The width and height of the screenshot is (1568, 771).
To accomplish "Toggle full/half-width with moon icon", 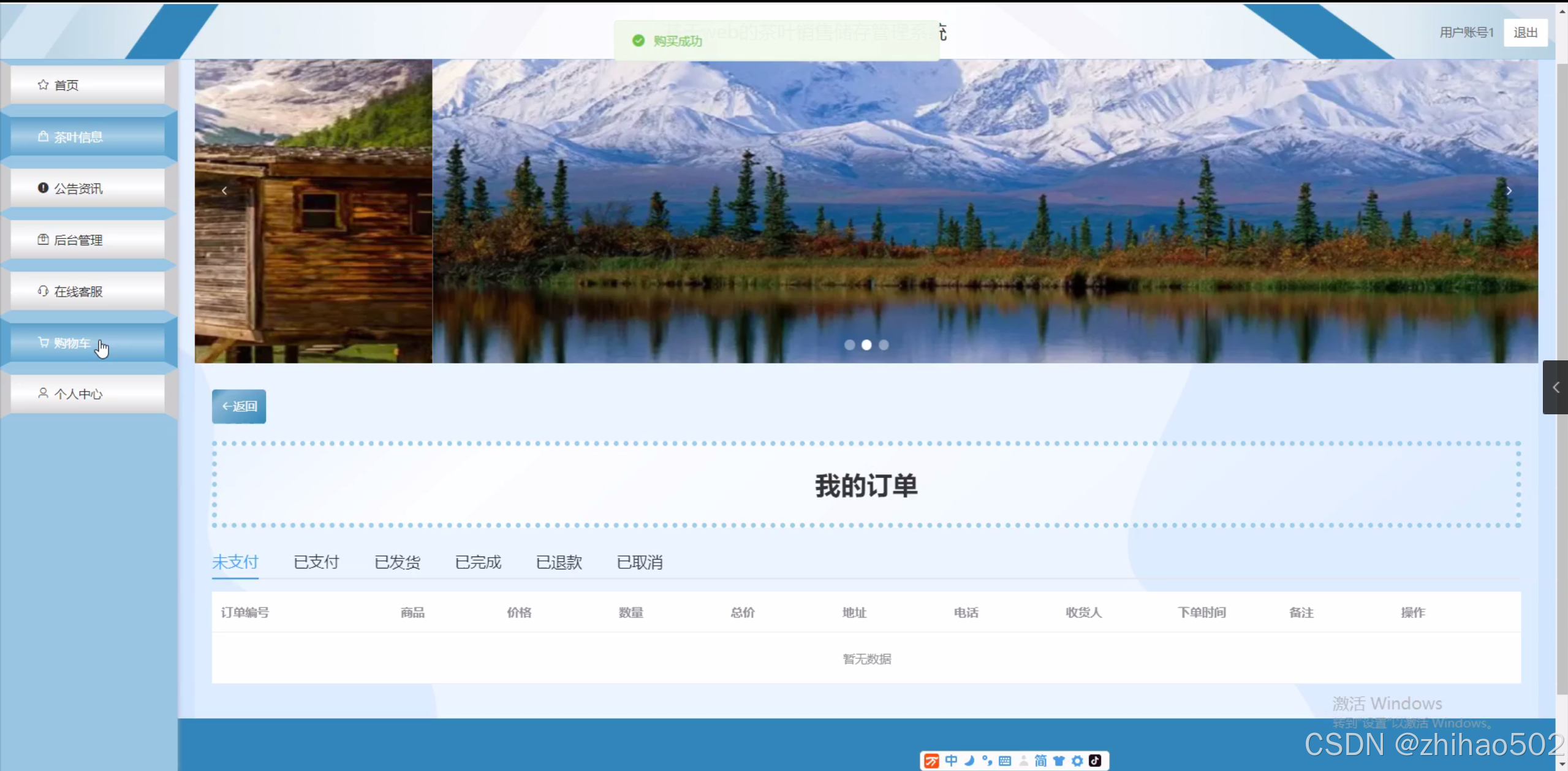I will click(969, 761).
